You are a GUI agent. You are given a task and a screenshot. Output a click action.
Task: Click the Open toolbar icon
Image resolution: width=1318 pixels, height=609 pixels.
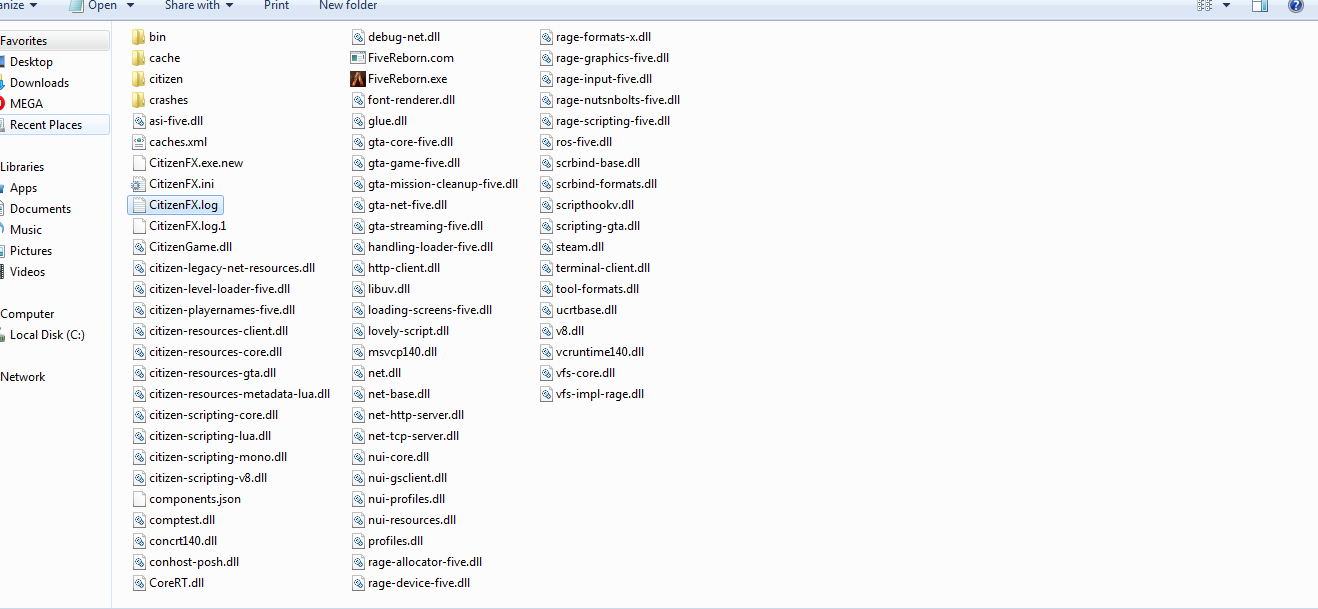click(76, 5)
